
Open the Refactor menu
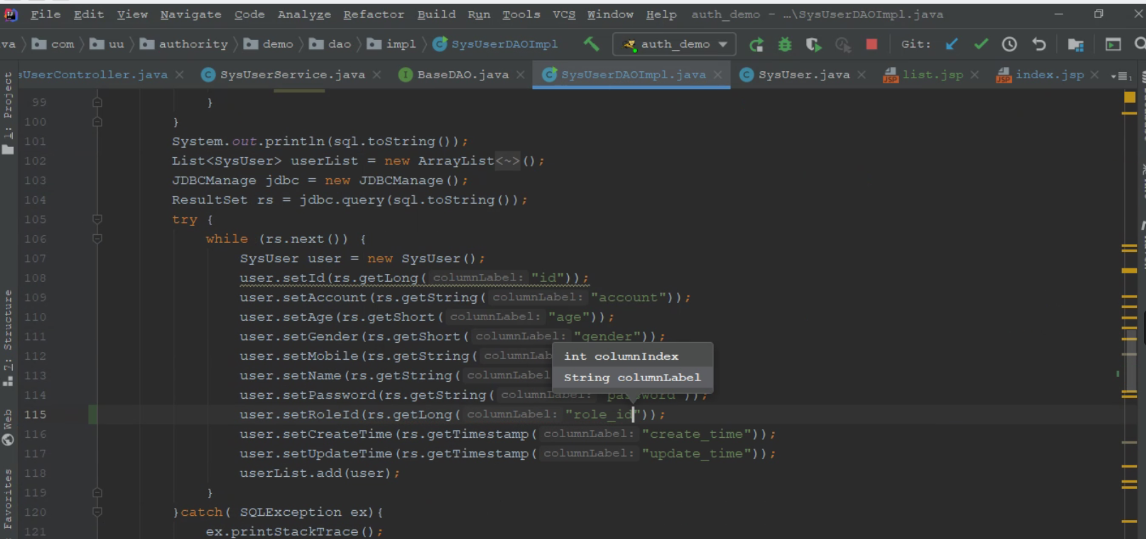coord(374,15)
